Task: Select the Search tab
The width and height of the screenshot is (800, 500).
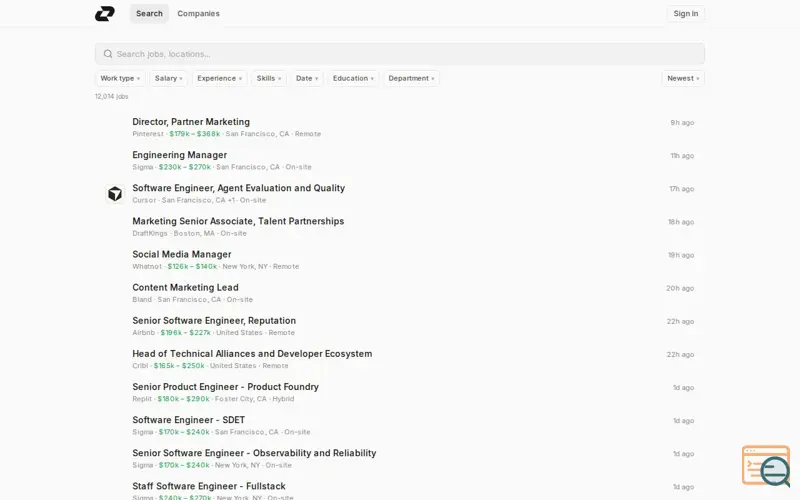Action: click(149, 14)
